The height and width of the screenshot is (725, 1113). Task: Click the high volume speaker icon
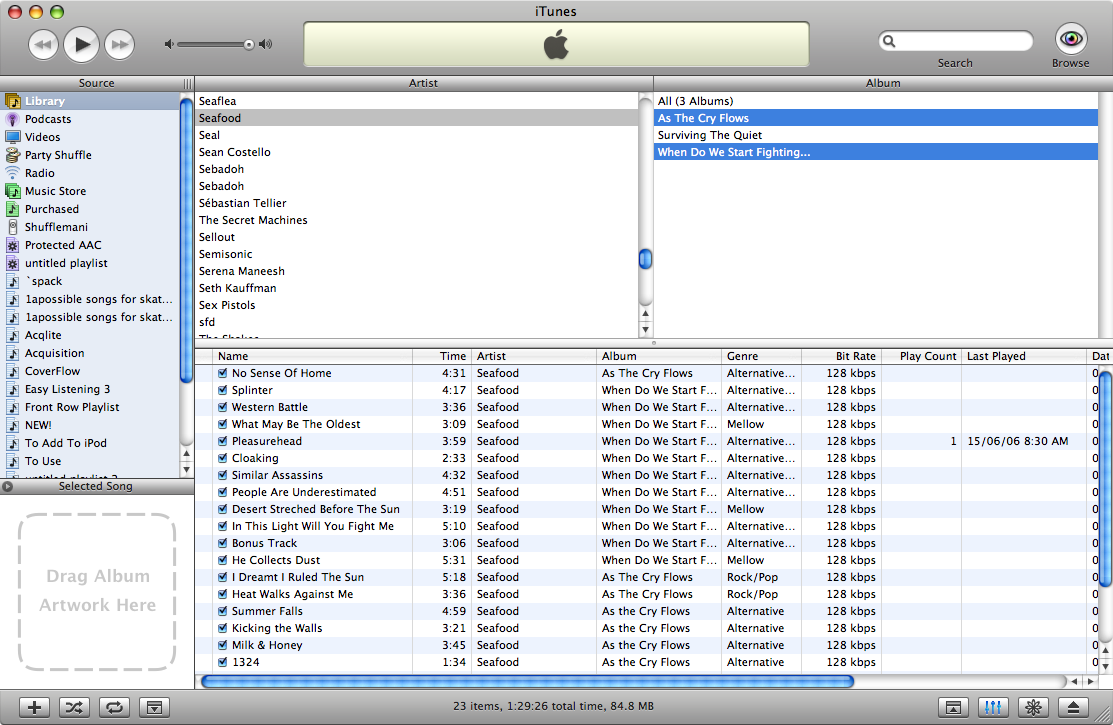[265, 44]
